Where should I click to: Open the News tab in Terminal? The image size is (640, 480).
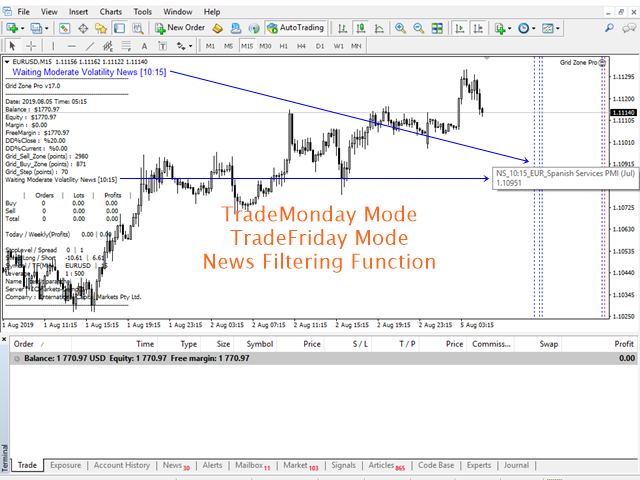pos(176,465)
